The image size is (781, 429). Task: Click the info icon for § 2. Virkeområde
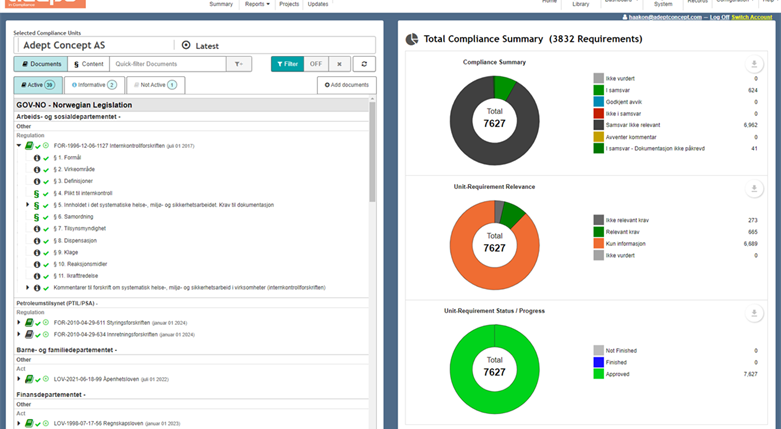[x=37, y=169]
